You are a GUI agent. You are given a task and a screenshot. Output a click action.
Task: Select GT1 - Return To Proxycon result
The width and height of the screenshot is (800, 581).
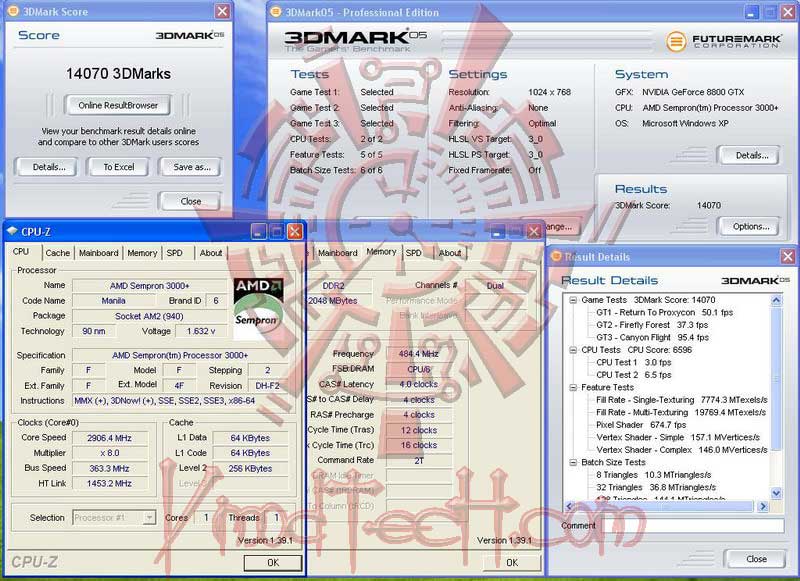coord(664,312)
